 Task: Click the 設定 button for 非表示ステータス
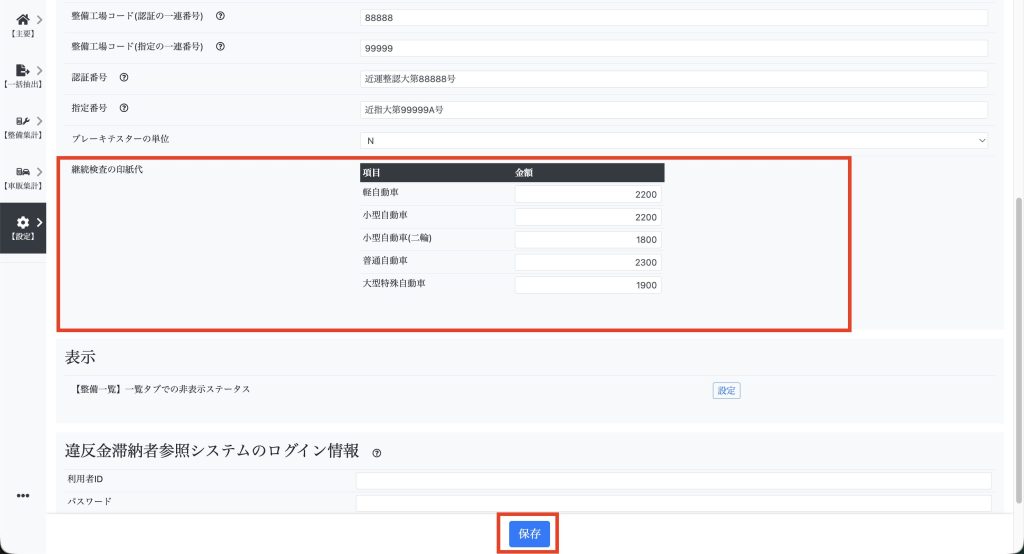click(x=726, y=390)
